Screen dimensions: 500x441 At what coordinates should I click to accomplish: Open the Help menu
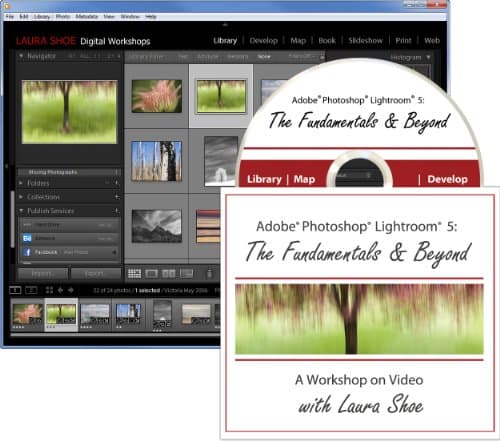pos(151,16)
